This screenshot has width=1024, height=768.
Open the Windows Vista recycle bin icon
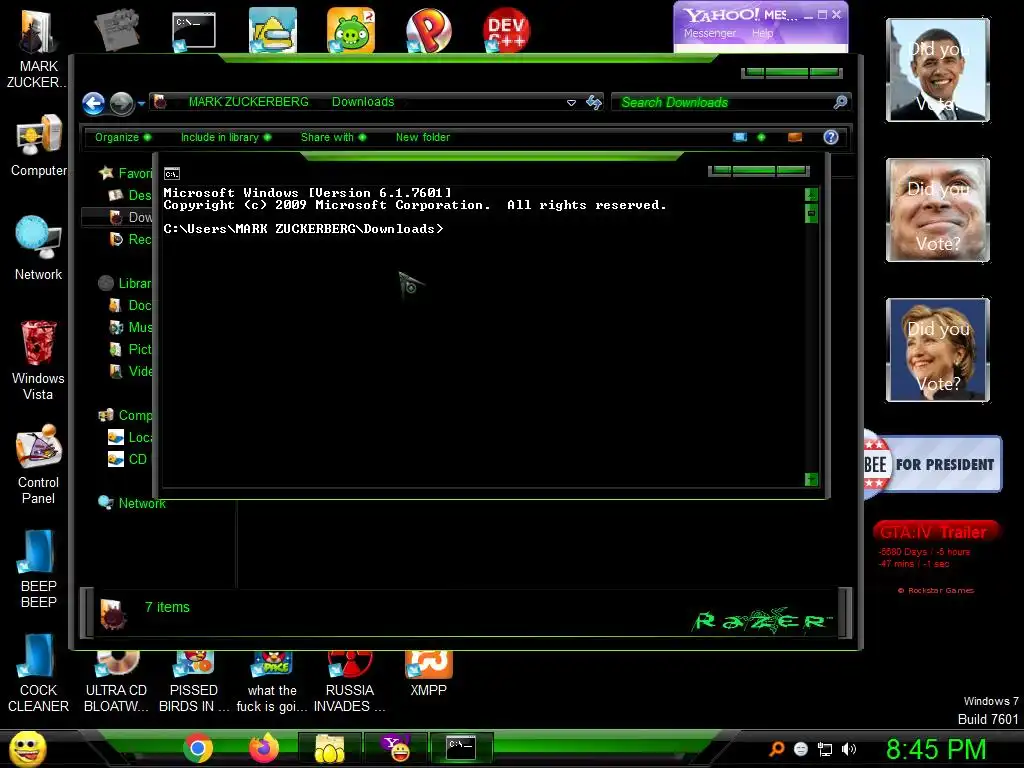point(39,359)
